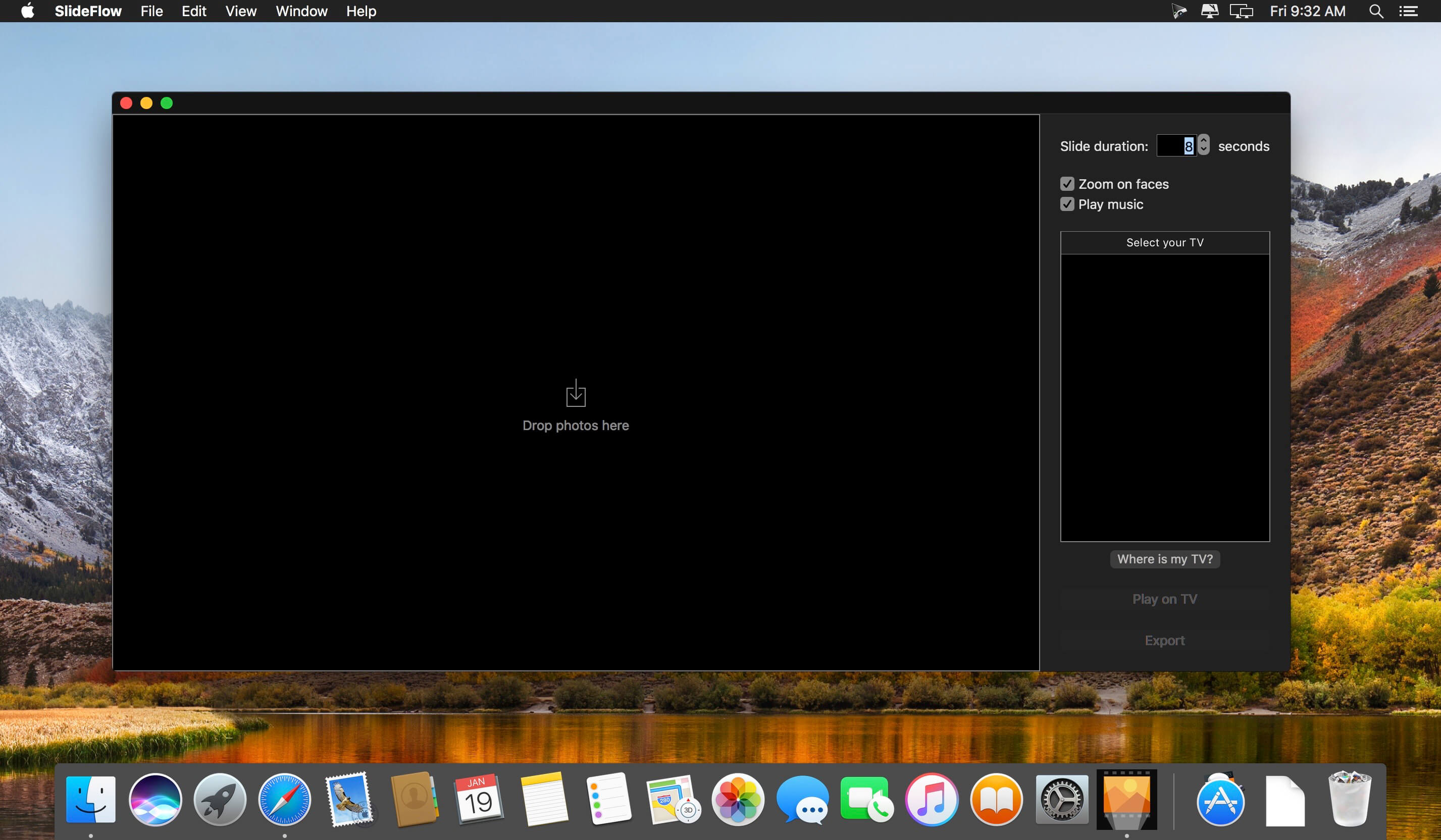Screen dimensions: 1441x840
Task: Click the Select your TV list header
Action: pos(1165,242)
